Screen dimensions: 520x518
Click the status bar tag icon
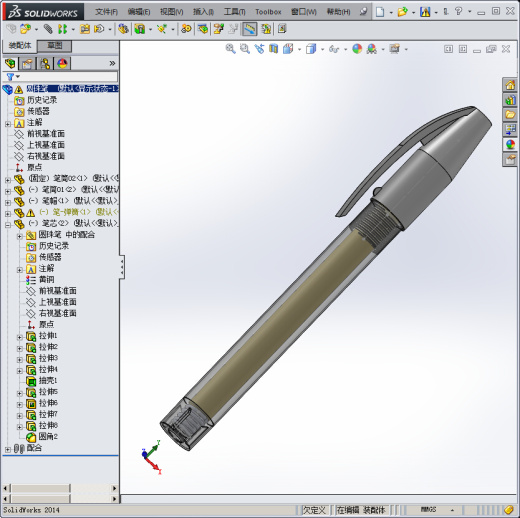509,510
